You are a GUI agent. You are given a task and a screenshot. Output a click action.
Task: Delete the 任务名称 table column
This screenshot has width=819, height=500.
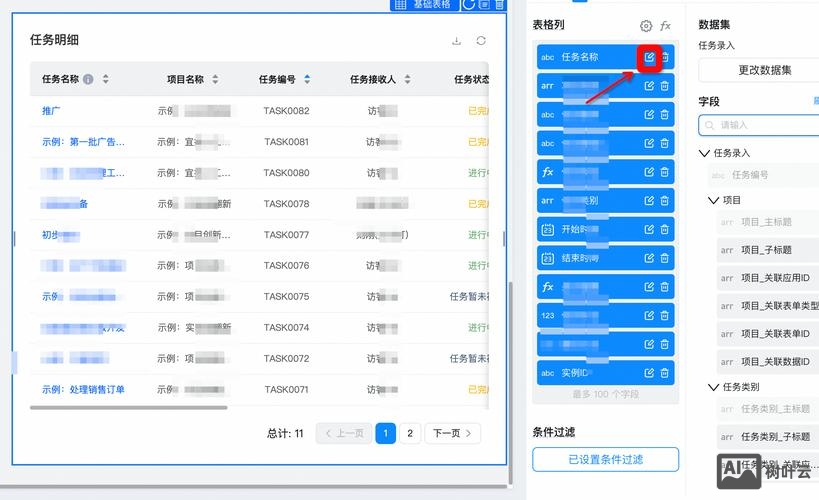(665, 57)
